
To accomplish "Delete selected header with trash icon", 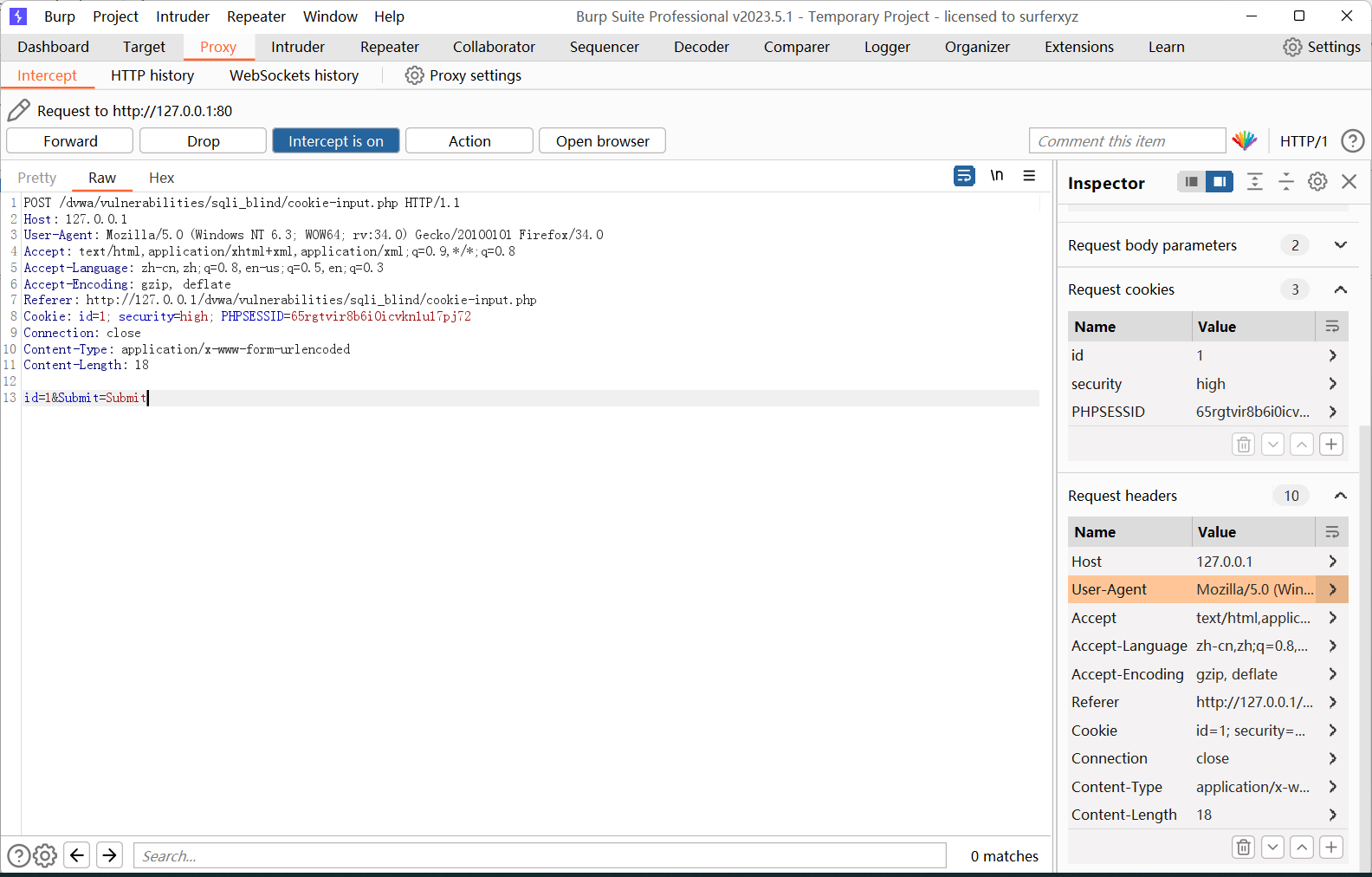I will tap(1244, 847).
